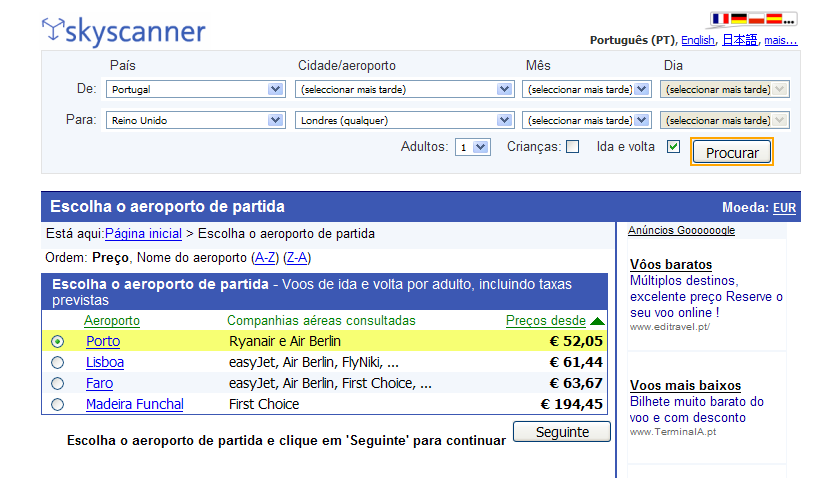Click the € 61,44 price for Lisboa

(576, 363)
